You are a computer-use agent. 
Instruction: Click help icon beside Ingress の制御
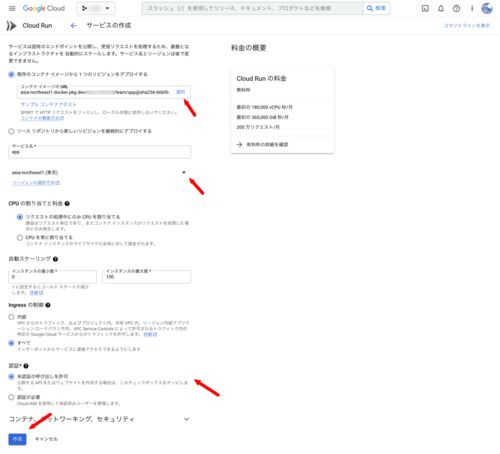(x=48, y=305)
